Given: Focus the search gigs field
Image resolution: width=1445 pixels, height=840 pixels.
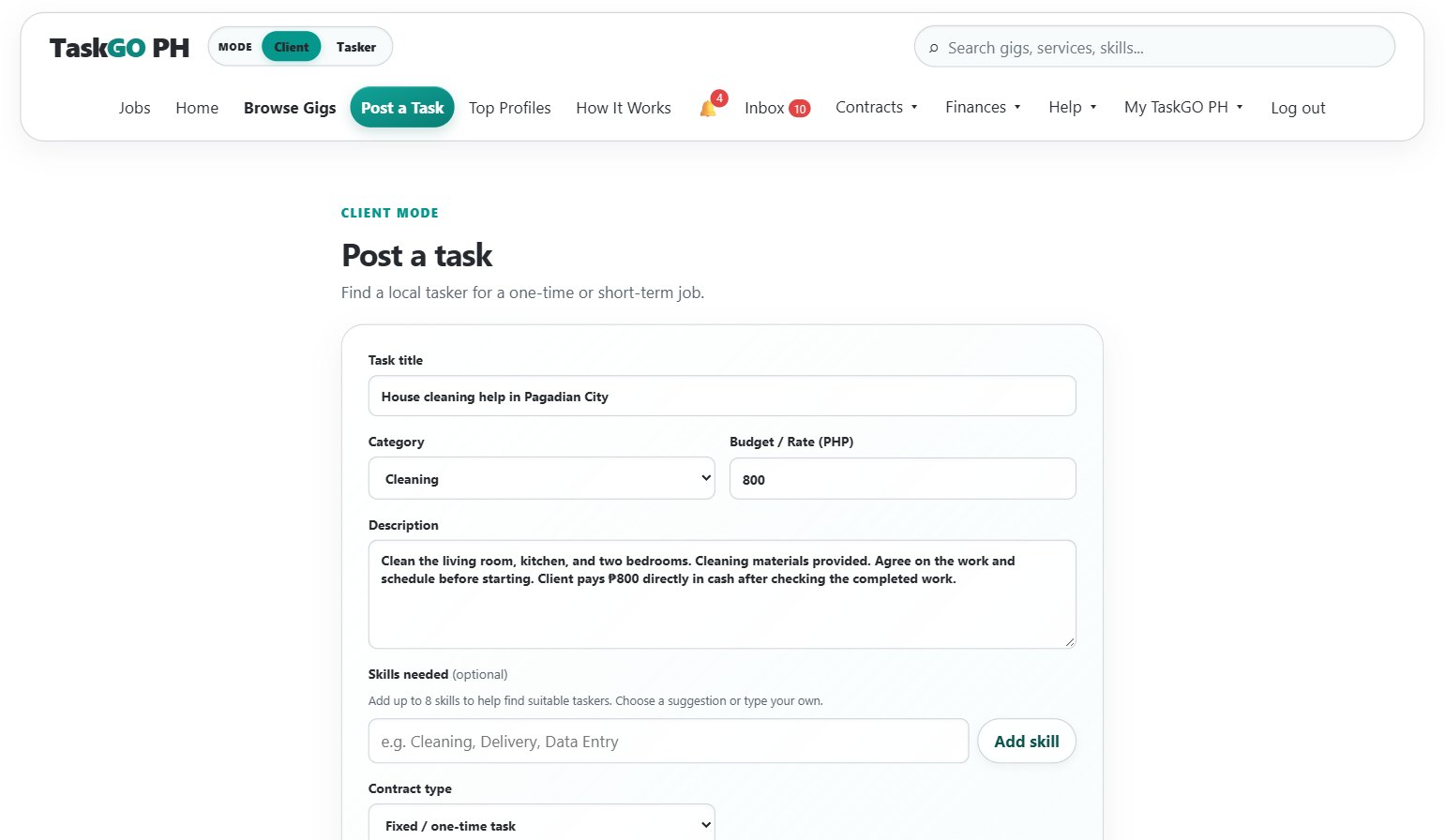Looking at the screenshot, I should pyautogui.click(x=1154, y=47).
